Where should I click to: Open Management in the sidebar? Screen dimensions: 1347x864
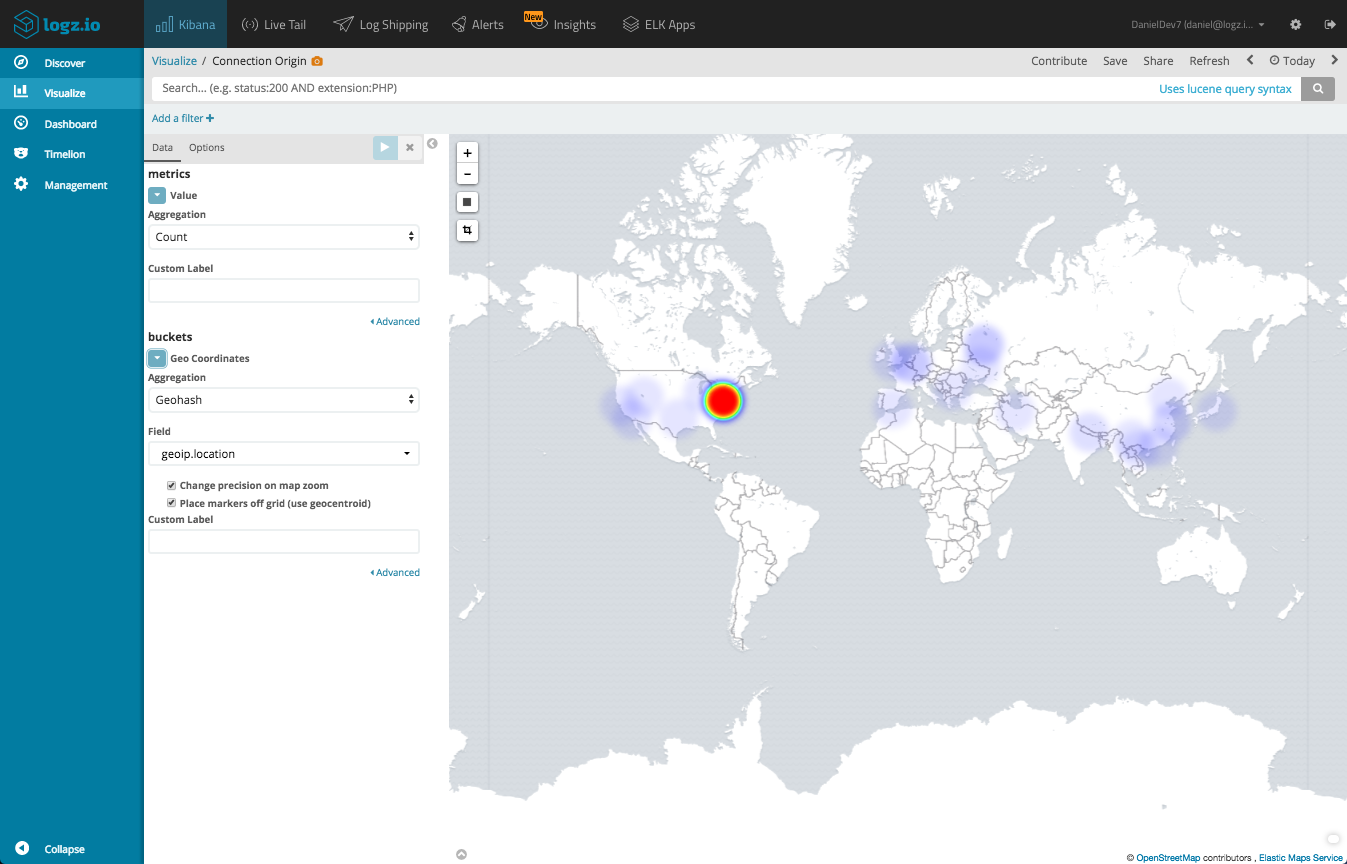point(72,185)
